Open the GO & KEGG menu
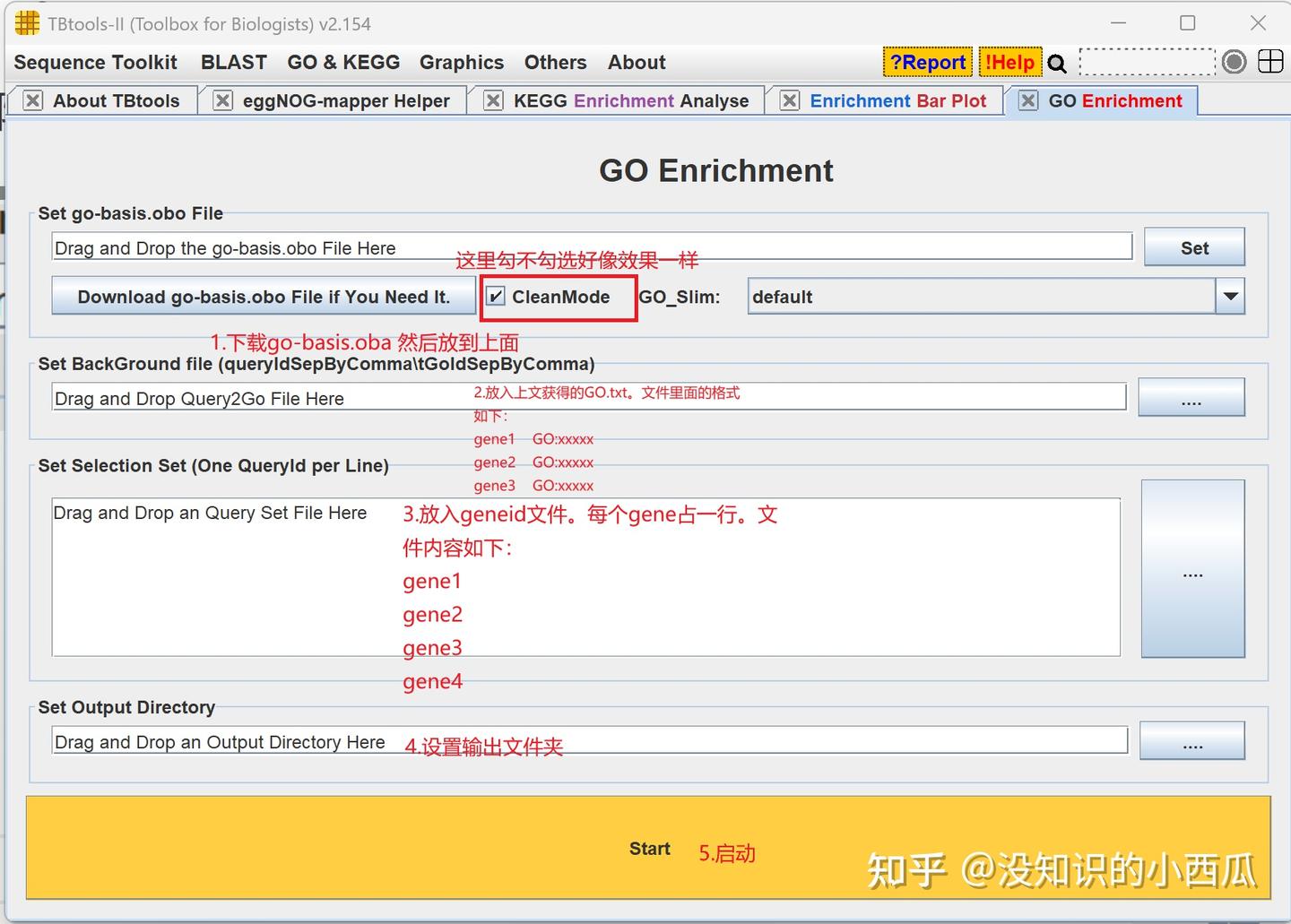 click(x=343, y=62)
